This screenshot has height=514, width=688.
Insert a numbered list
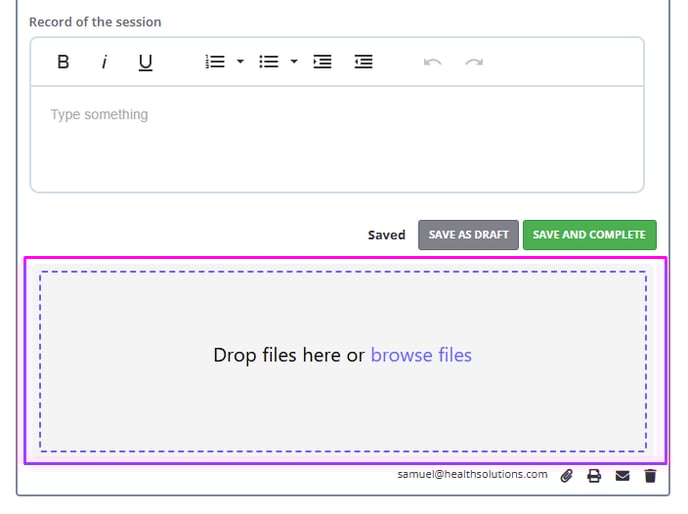(x=215, y=61)
